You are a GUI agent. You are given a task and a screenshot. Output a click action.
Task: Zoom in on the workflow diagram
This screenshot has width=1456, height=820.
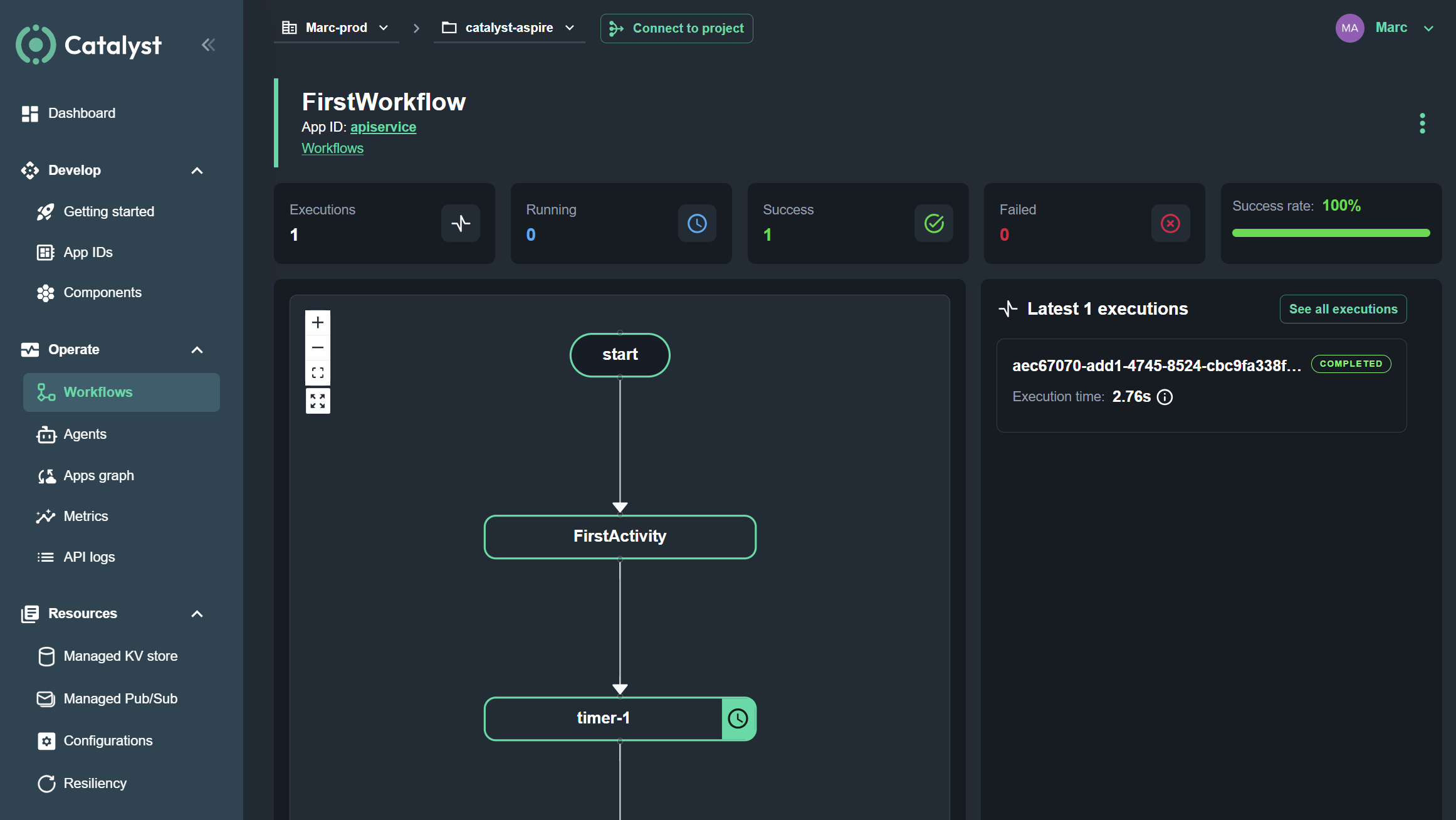point(318,323)
